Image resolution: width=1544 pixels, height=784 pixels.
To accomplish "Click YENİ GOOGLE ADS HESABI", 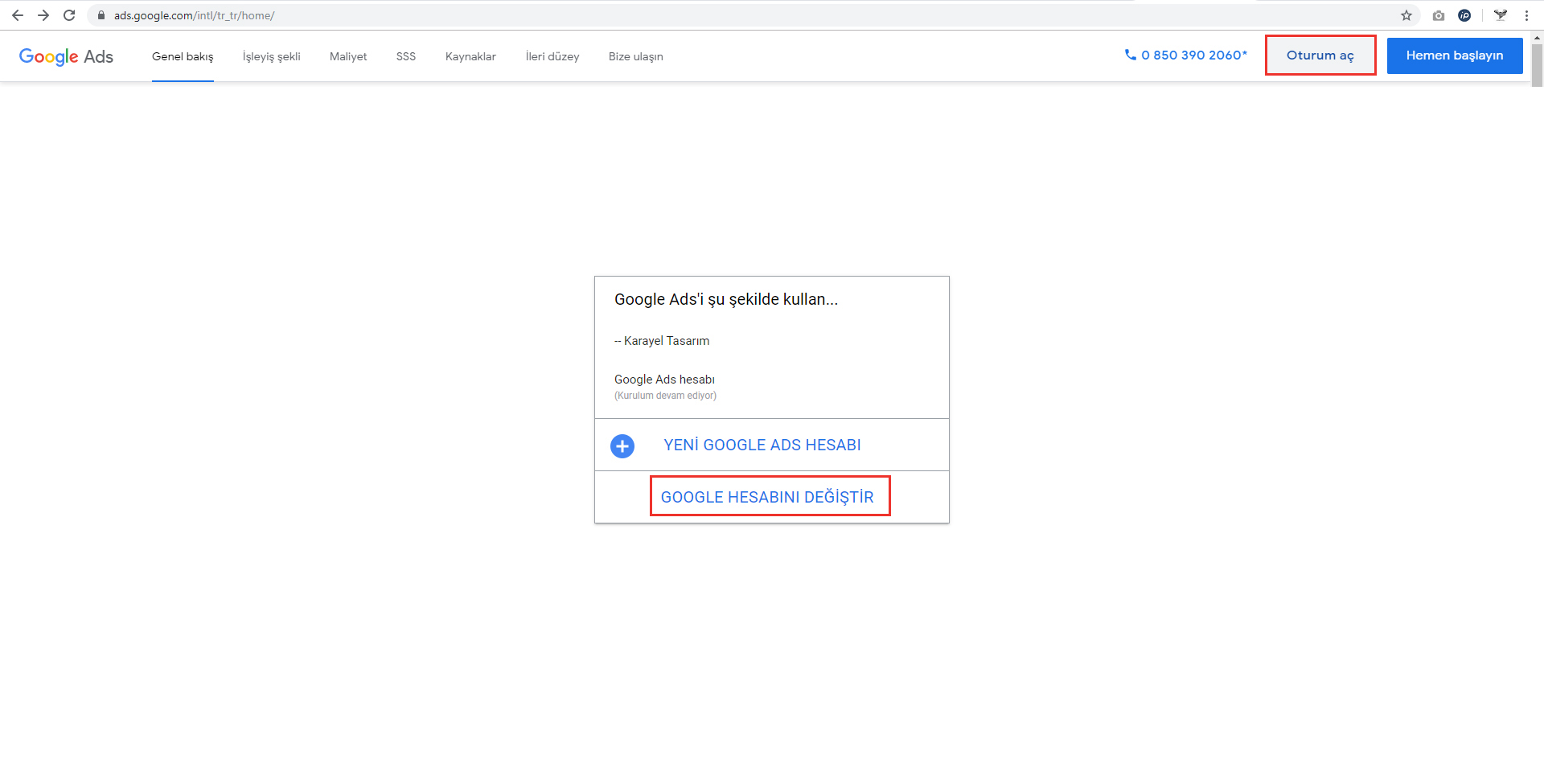I will [762, 445].
